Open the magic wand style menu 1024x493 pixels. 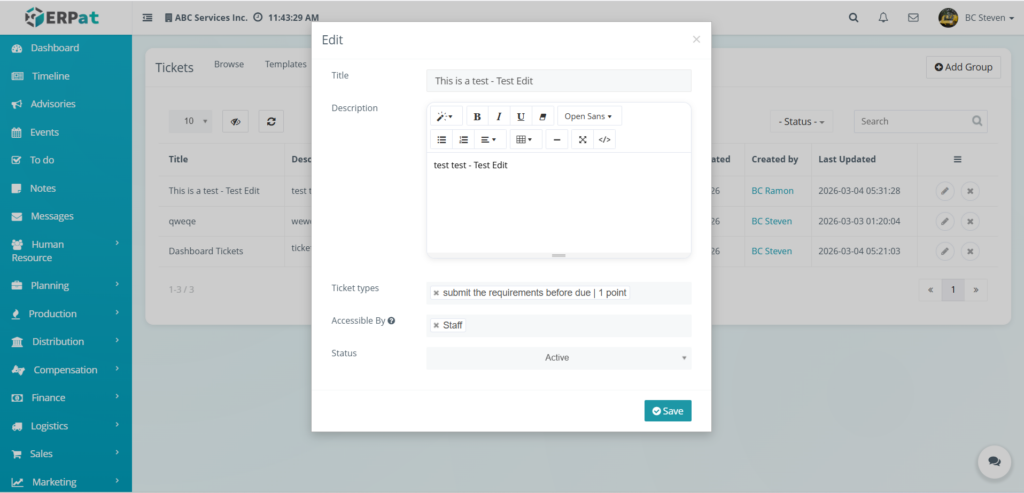pyautogui.click(x=446, y=116)
